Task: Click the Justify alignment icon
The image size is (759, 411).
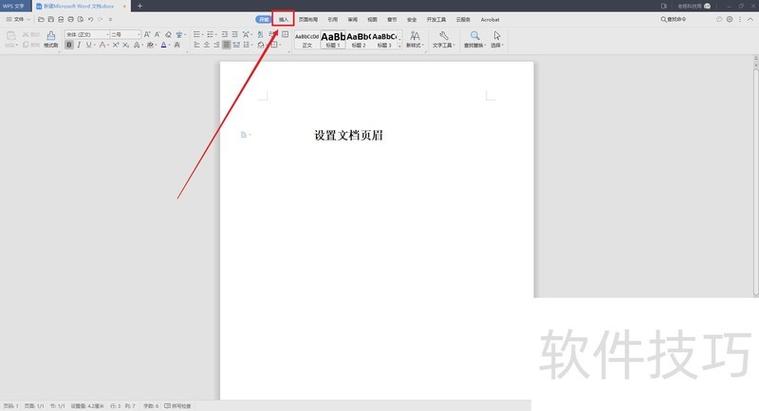Action: (x=226, y=45)
